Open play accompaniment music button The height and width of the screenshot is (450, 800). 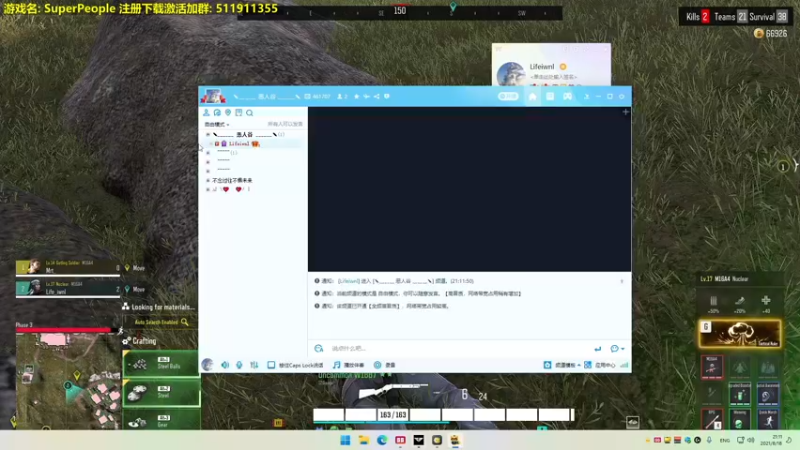click(x=348, y=365)
